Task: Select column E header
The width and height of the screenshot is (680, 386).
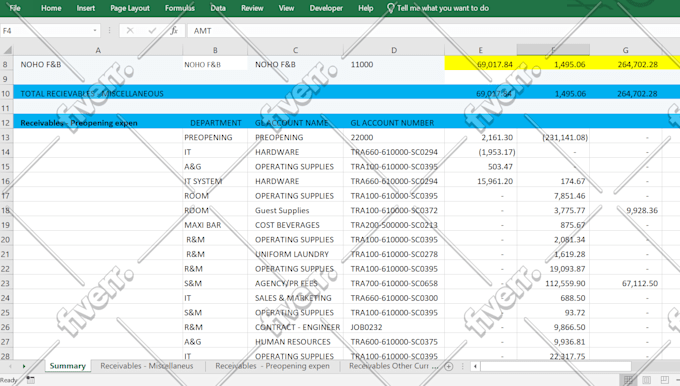Action: (481, 50)
